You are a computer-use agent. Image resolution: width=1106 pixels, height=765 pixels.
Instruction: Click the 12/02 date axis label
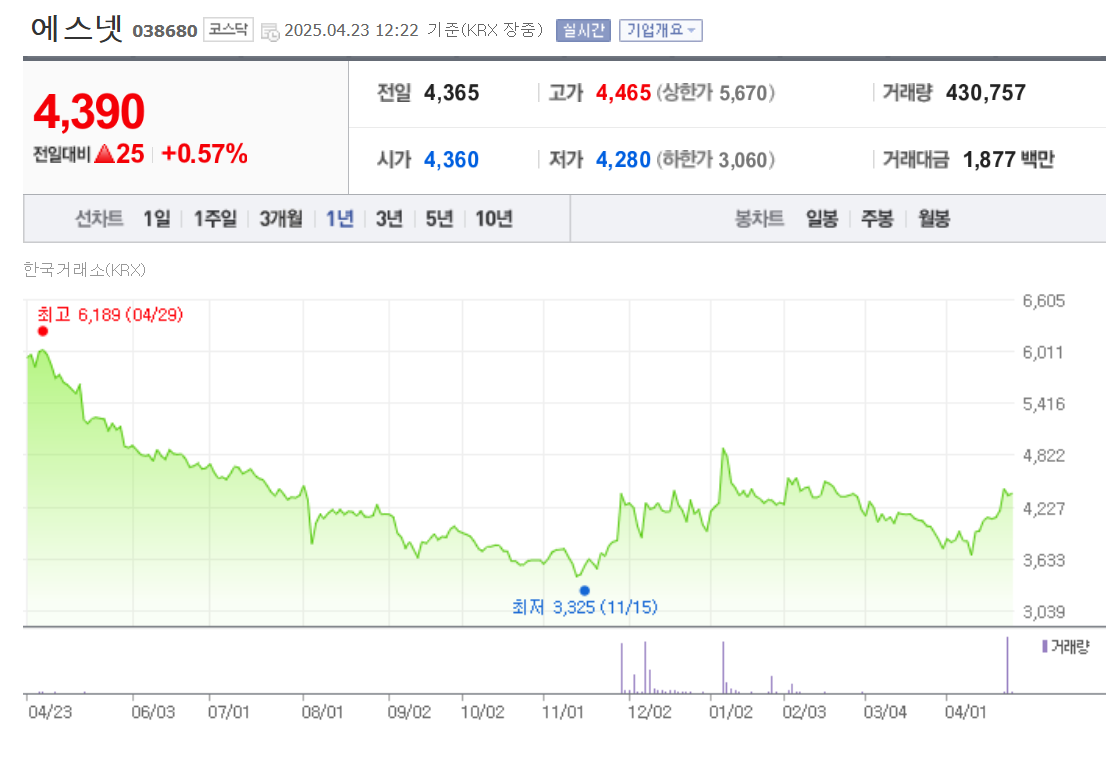tap(649, 712)
